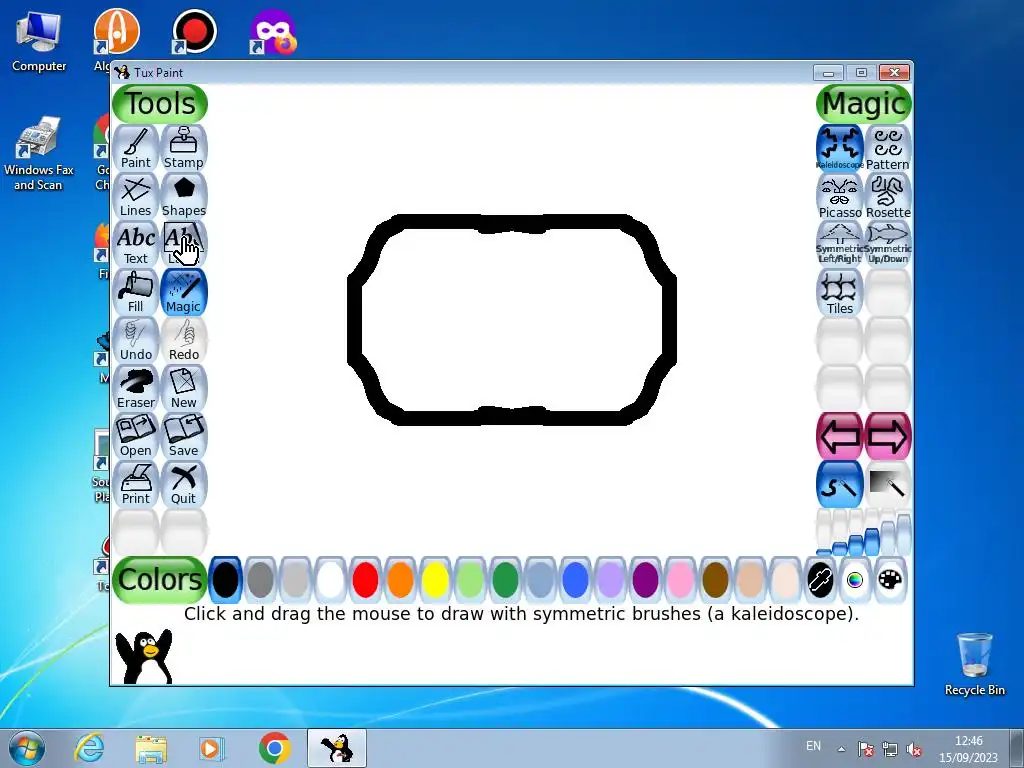The image size is (1024, 768).
Task: Pick the Fill bucket tool
Action: point(136,292)
